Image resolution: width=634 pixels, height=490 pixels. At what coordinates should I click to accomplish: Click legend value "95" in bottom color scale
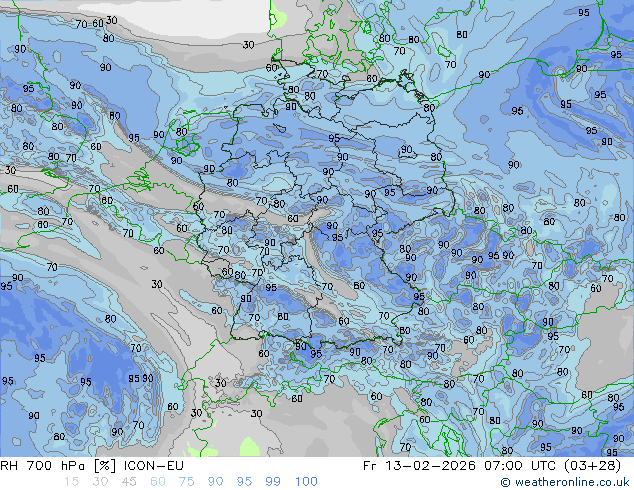pos(244,482)
